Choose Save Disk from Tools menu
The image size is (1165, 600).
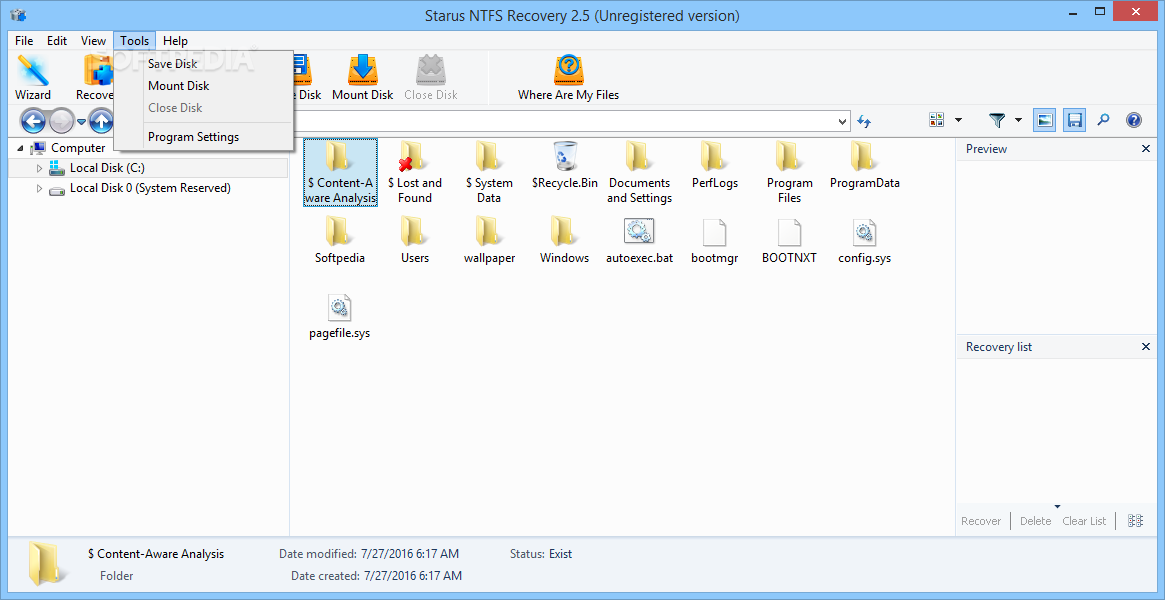[x=204, y=64]
